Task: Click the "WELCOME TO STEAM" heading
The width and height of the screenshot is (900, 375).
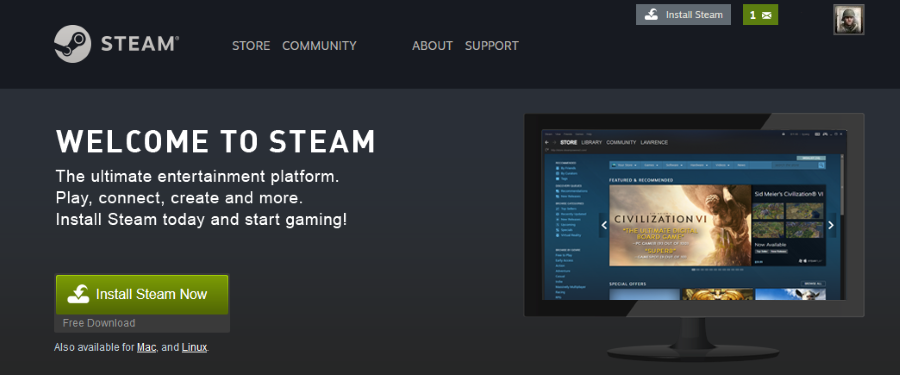Action: (215, 141)
